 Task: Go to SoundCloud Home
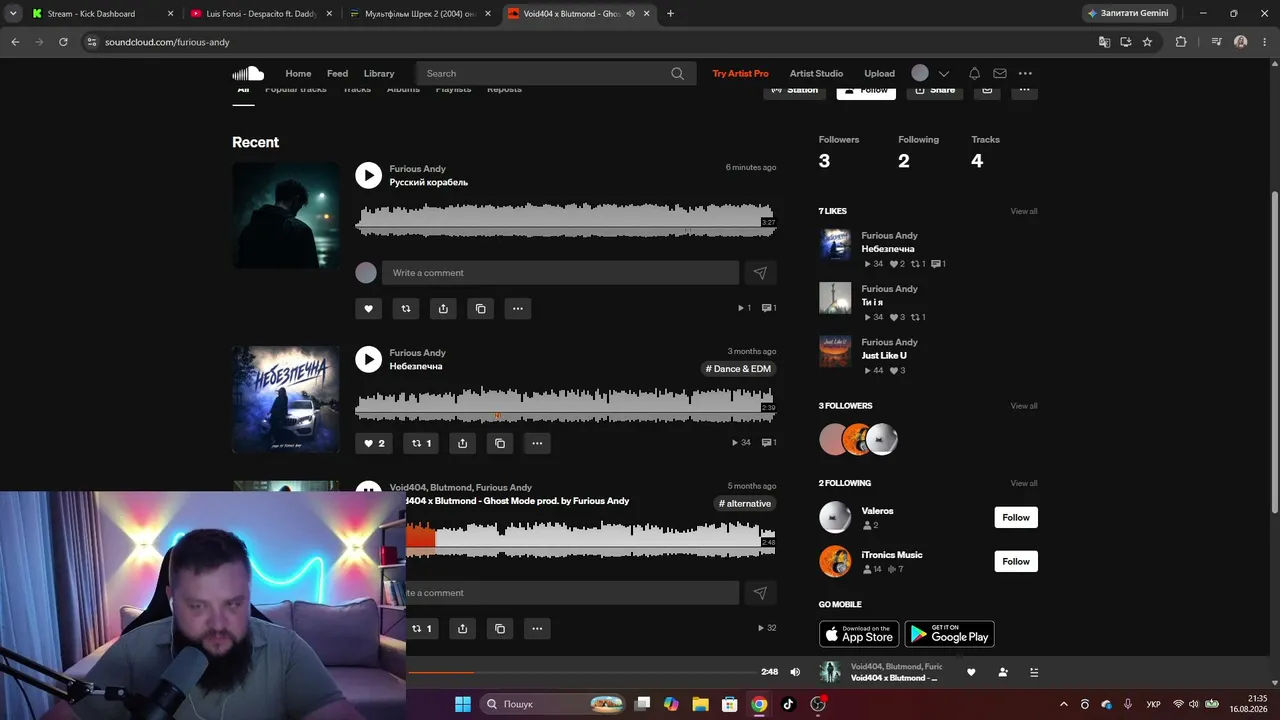pos(298,73)
